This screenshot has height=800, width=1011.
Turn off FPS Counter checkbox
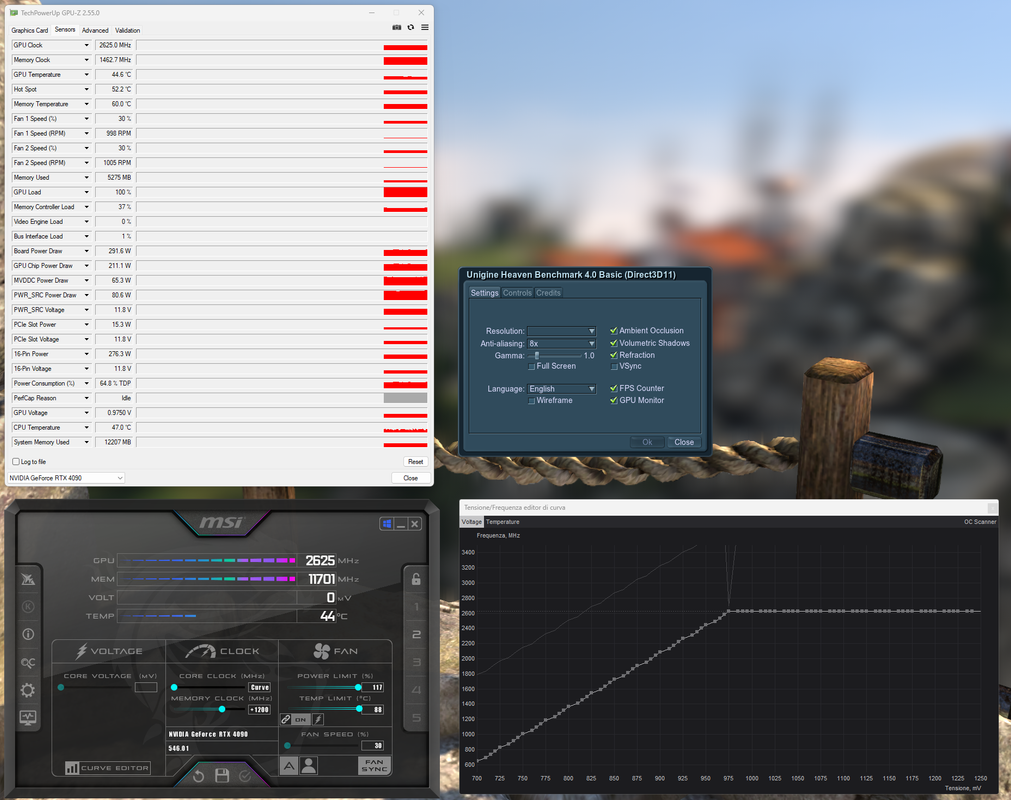click(614, 388)
